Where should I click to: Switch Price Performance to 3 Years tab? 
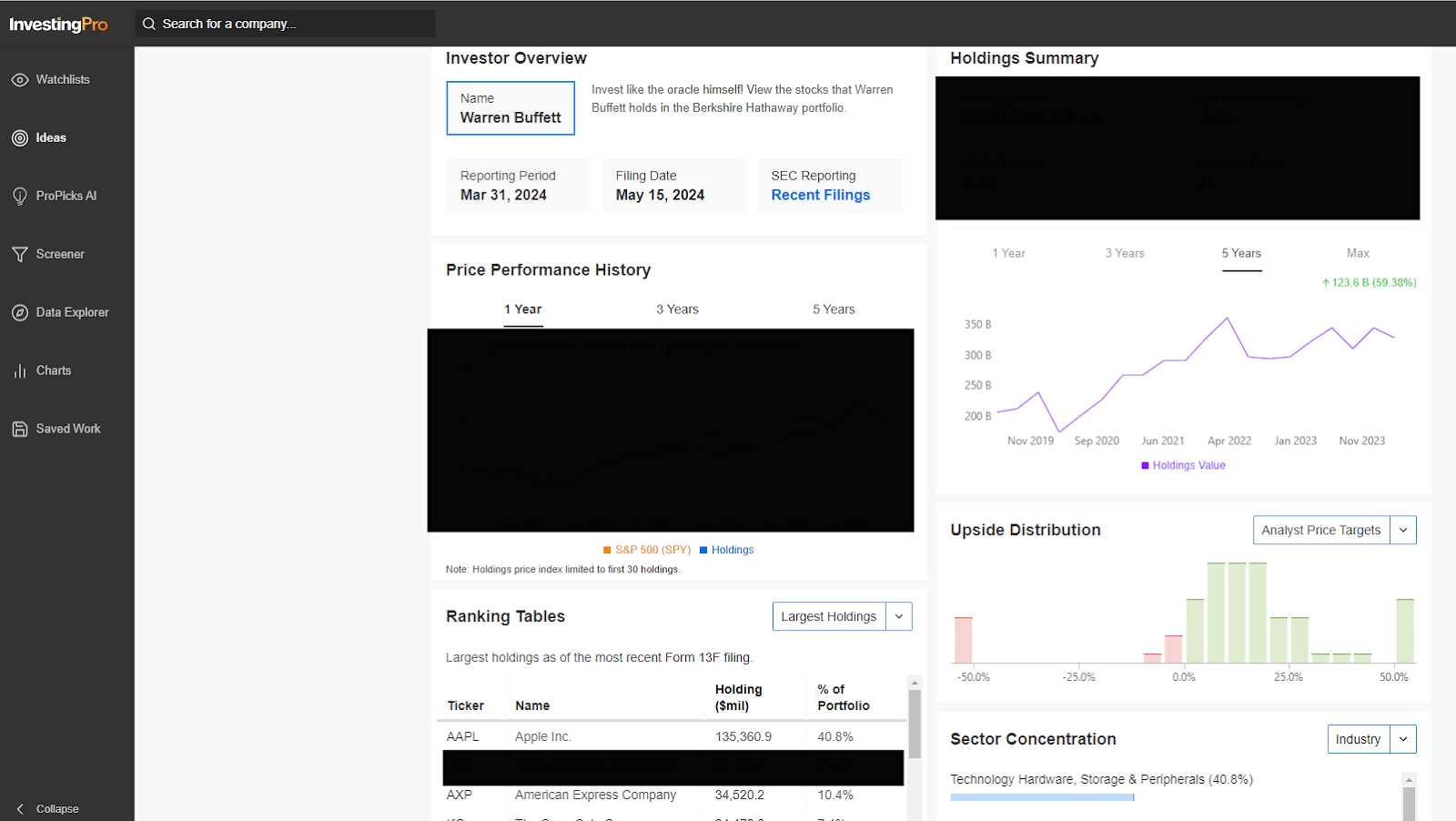point(678,309)
